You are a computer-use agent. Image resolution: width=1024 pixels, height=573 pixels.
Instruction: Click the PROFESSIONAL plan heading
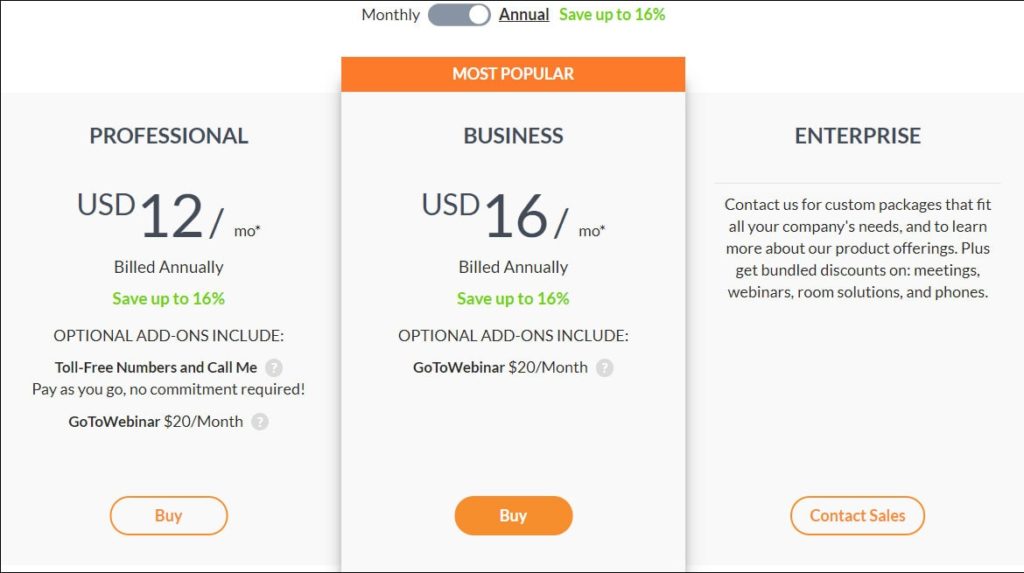point(168,136)
